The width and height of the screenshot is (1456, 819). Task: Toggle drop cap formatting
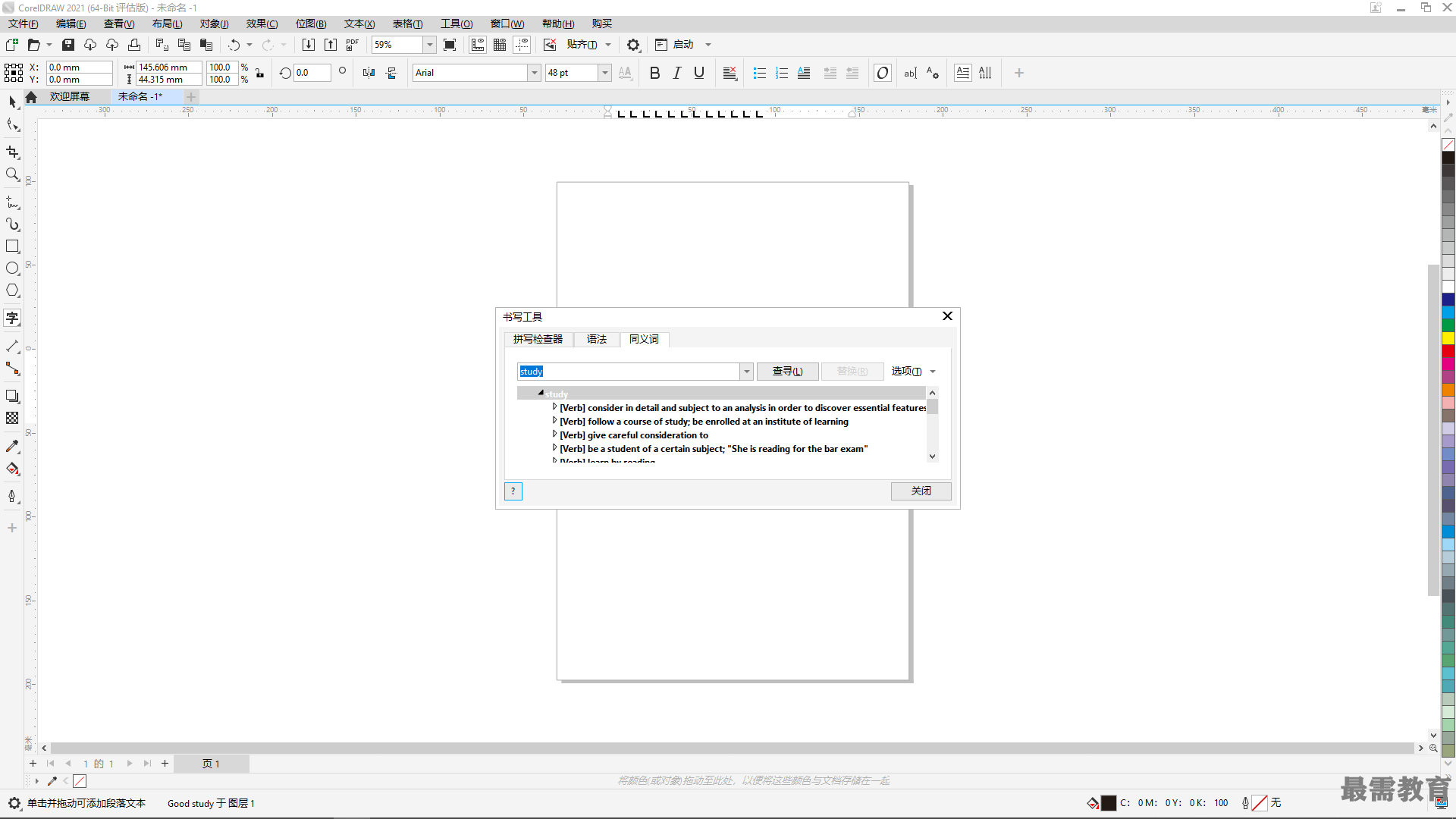[804, 73]
